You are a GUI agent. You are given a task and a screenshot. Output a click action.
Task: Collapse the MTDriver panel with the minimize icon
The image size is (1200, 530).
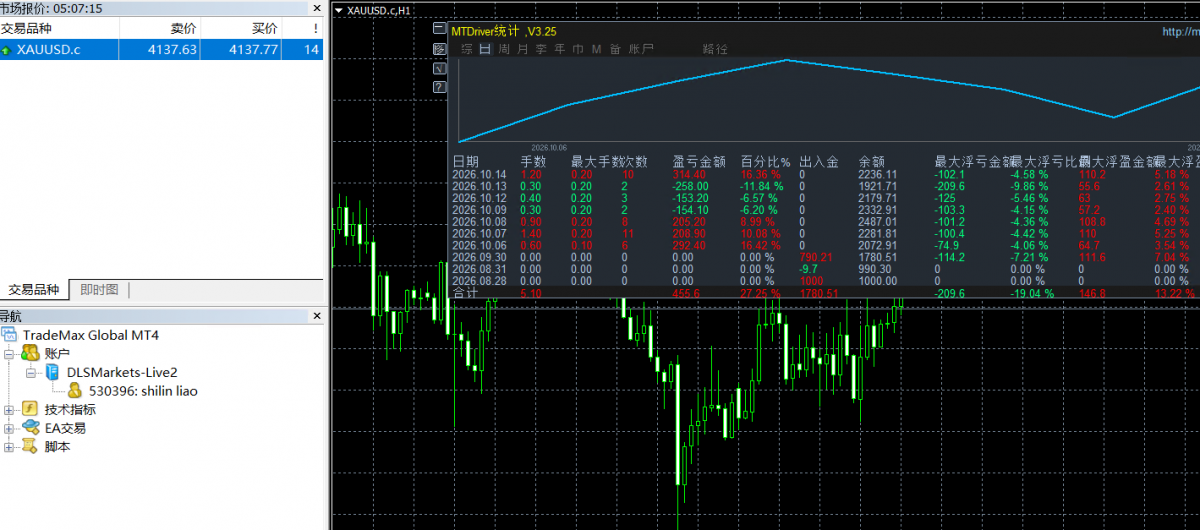(439, 29)
